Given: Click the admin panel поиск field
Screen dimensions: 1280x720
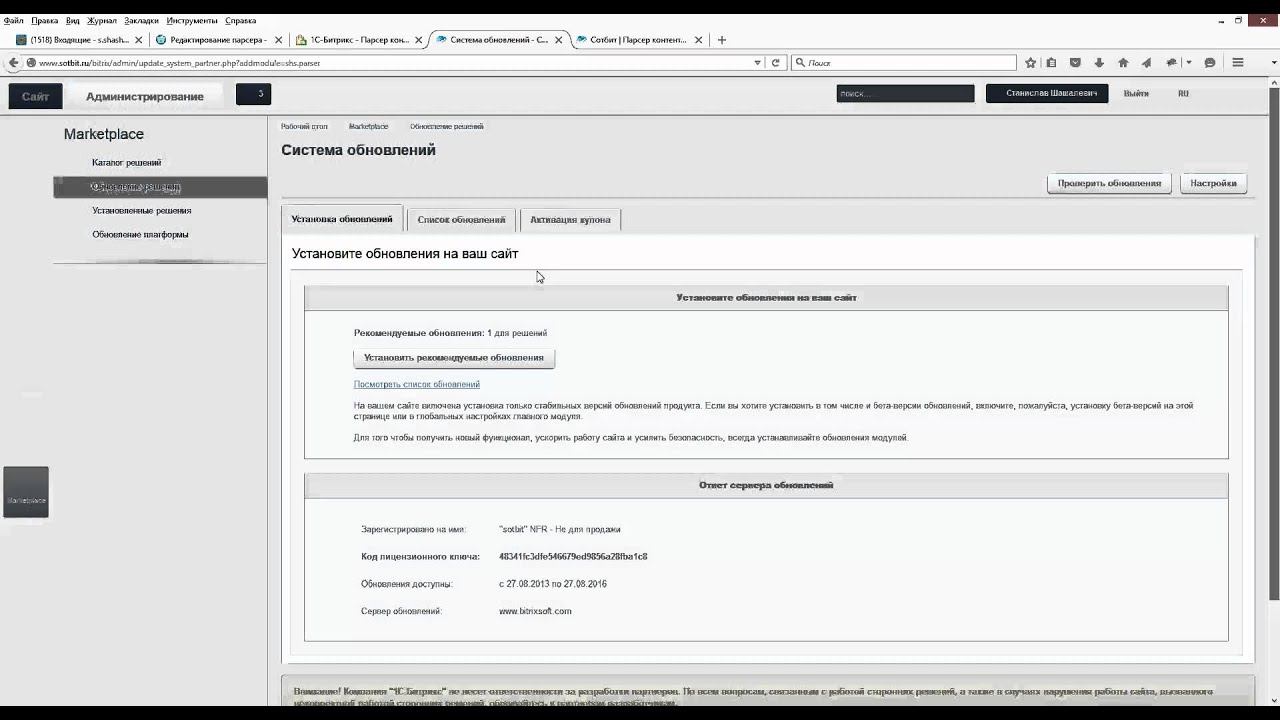Looking at the screenshot, I should 905,93.
